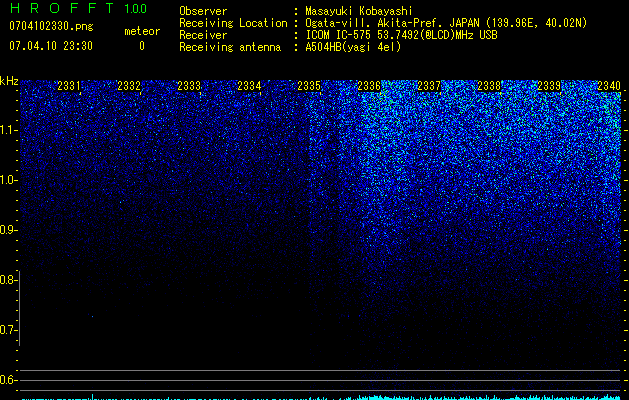
Task: Click the 0.7 frequency axis label
Action: [8, 330]
